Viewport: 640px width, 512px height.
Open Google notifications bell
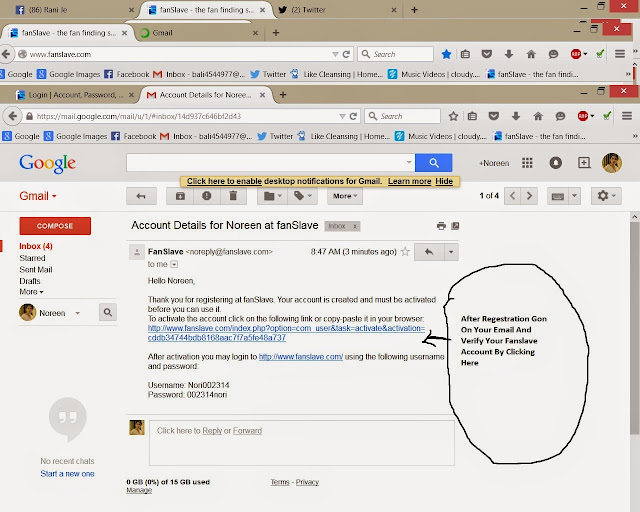pos(556,163)
